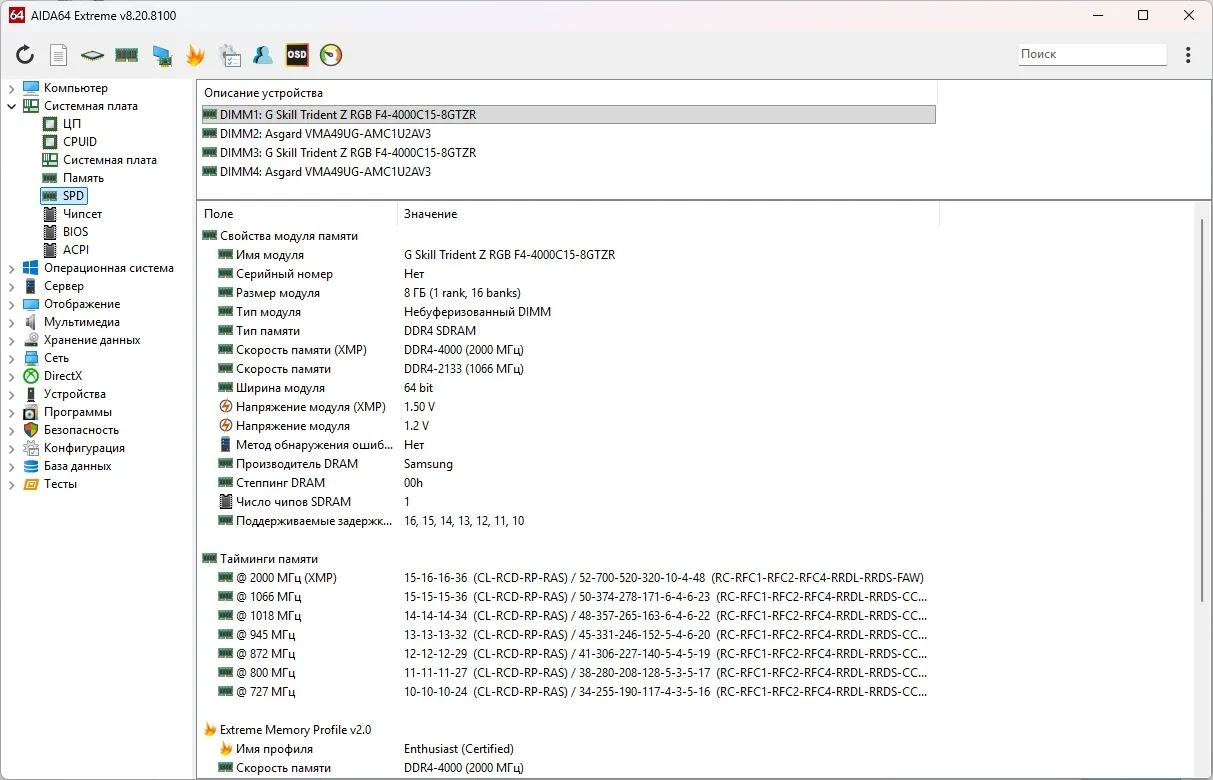
Task: Select the Системная плата child item
Action: point(110,160)
